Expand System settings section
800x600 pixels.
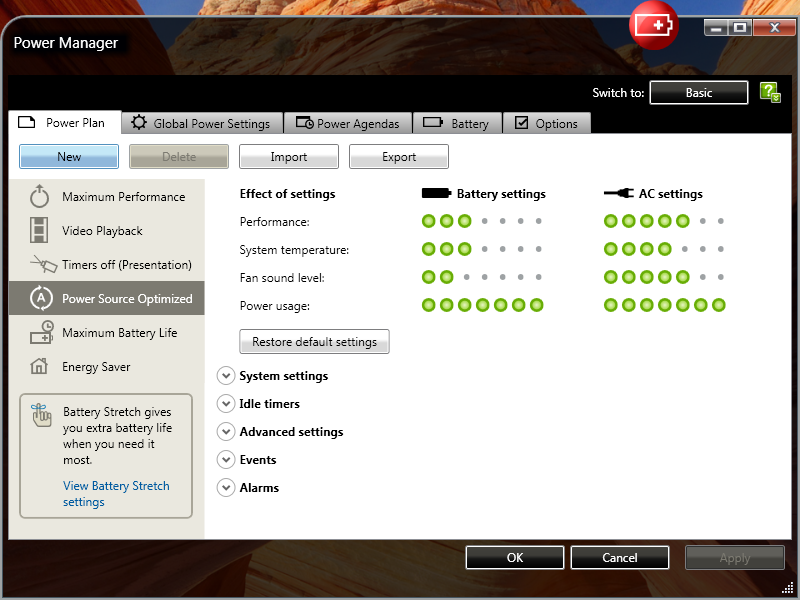225,376
